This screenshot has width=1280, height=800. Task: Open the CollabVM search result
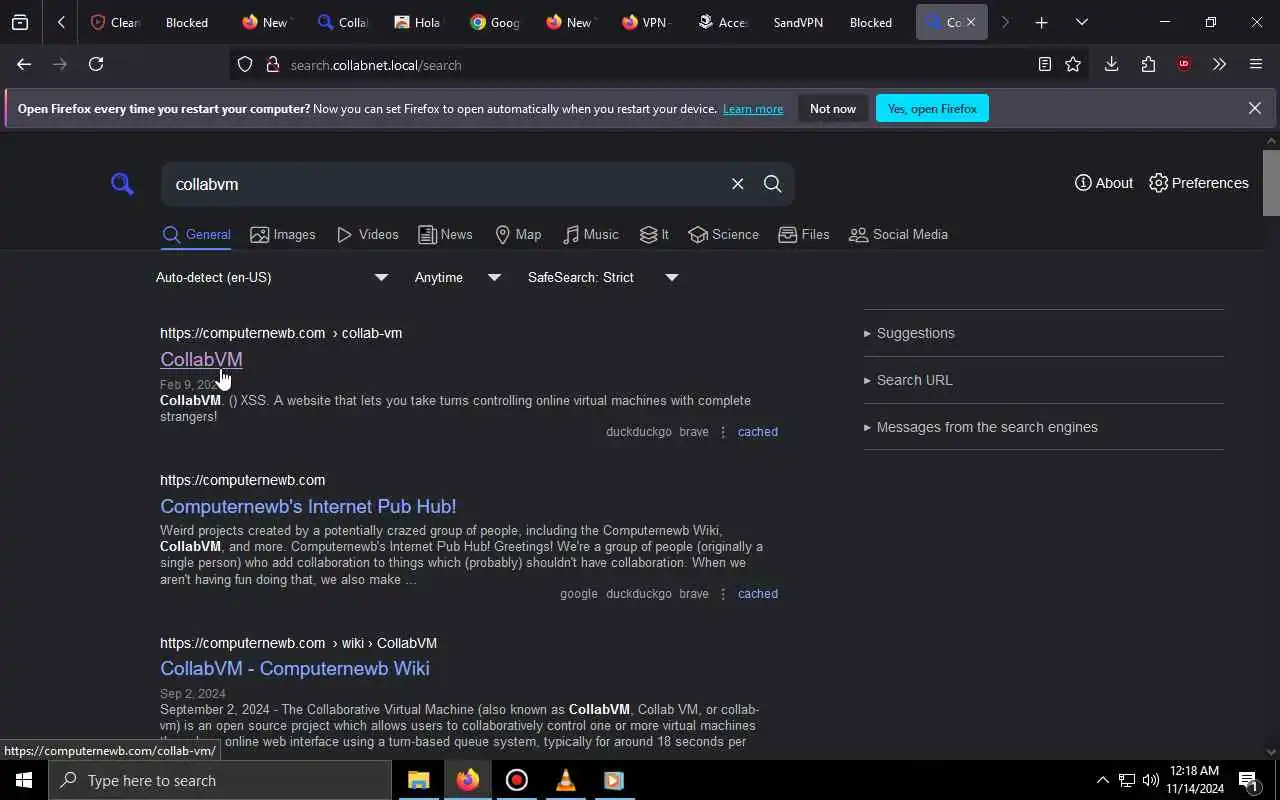pos(201,359)
